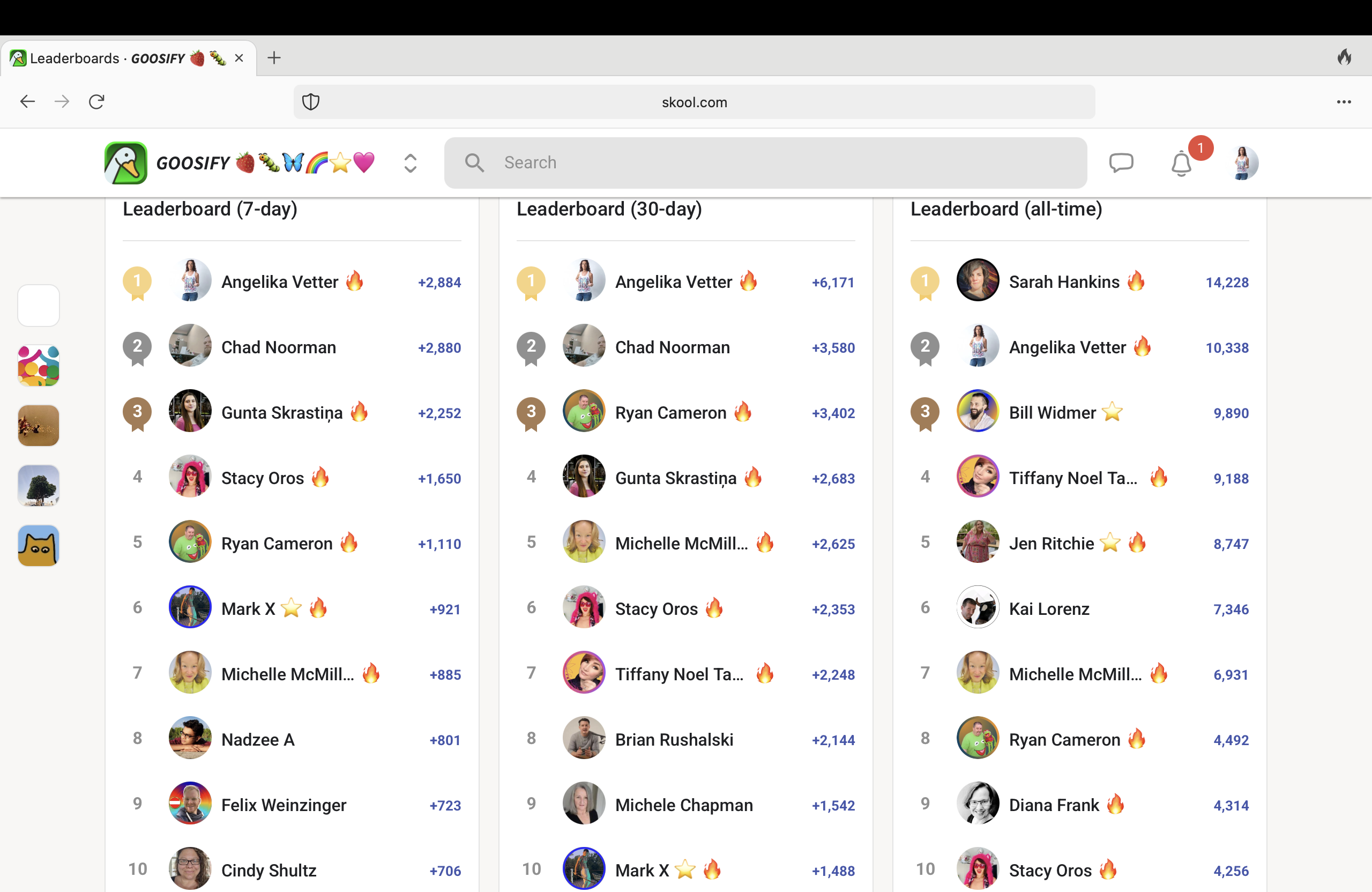Viewport: 1372px width, 892px height.
Task: Reload the page with the refresh button
Action: (x=96, y=102)
